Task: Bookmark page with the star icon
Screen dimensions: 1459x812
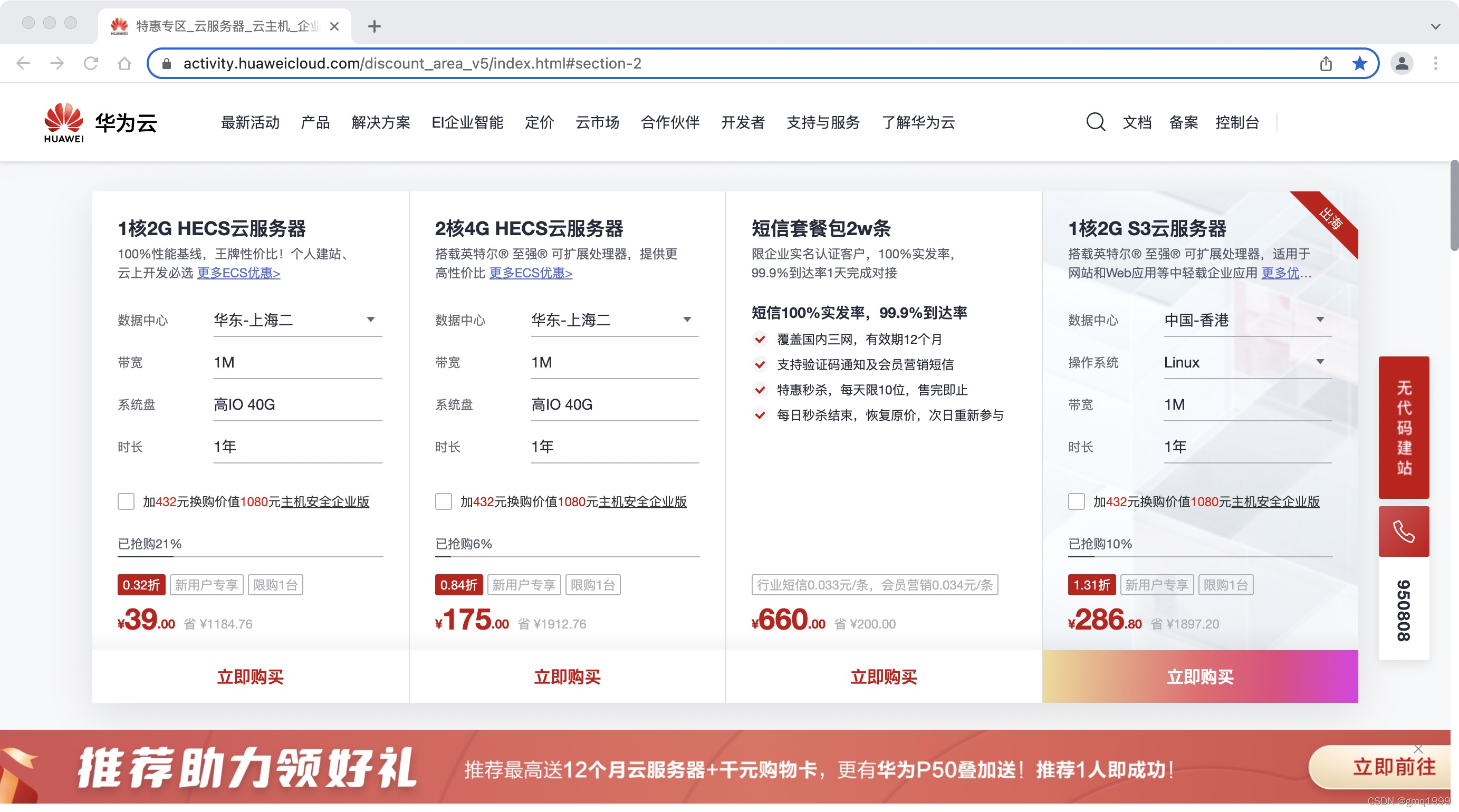Action: pyautogui.click(x=1359, y=63)
